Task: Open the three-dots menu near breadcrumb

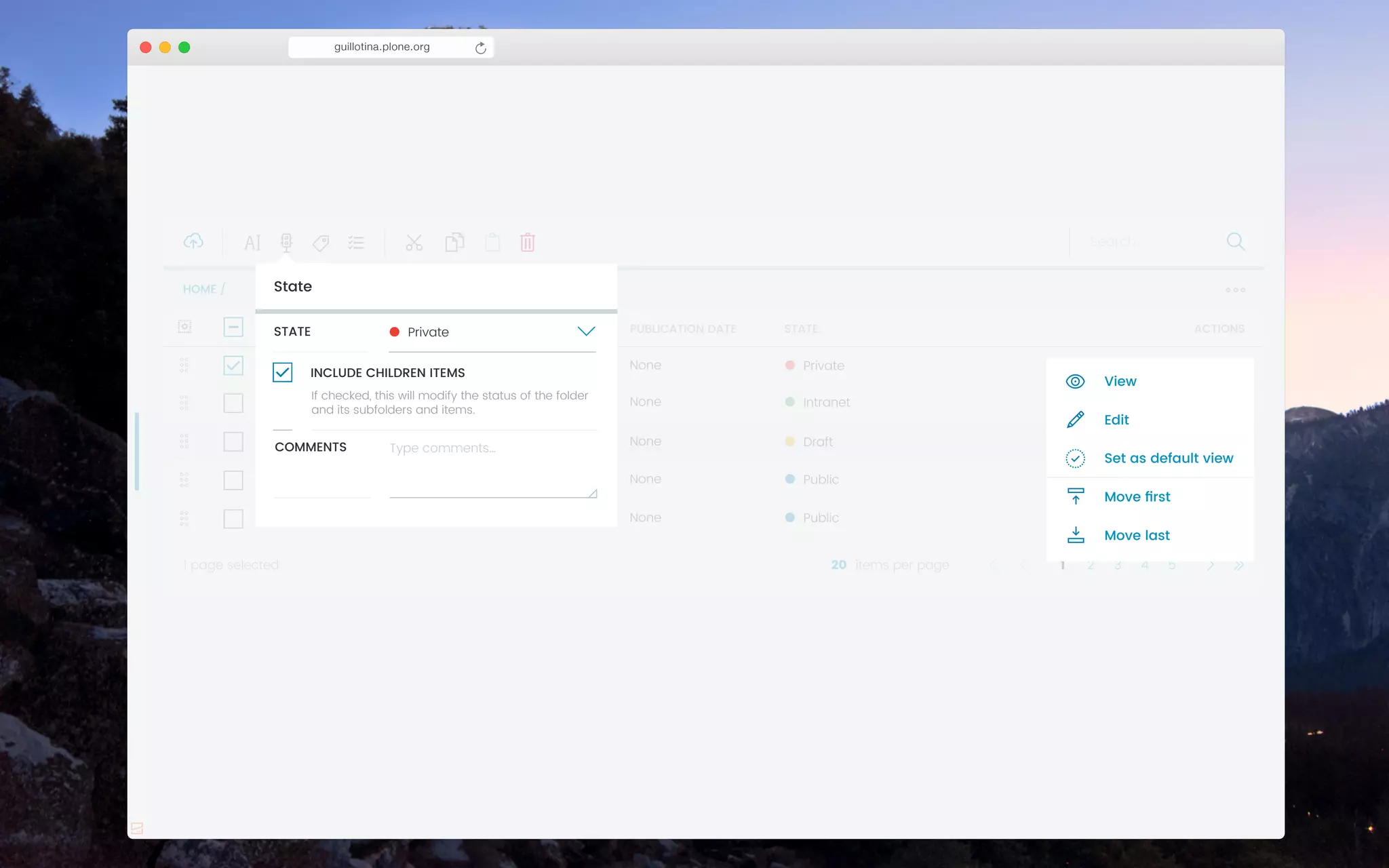Action: [1235, 290]
